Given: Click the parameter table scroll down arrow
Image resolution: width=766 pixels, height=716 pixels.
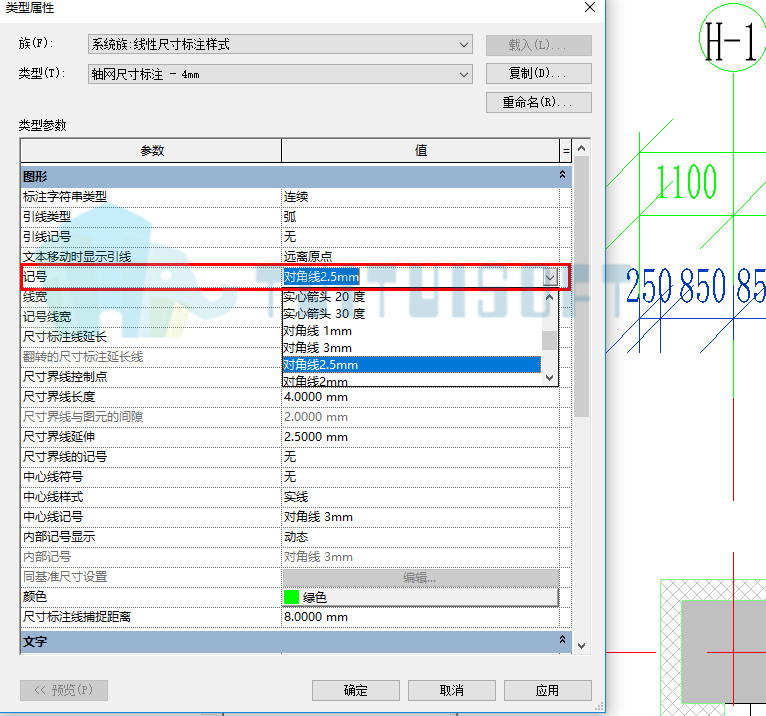Looking at the screenshot, I should [581, 646].
